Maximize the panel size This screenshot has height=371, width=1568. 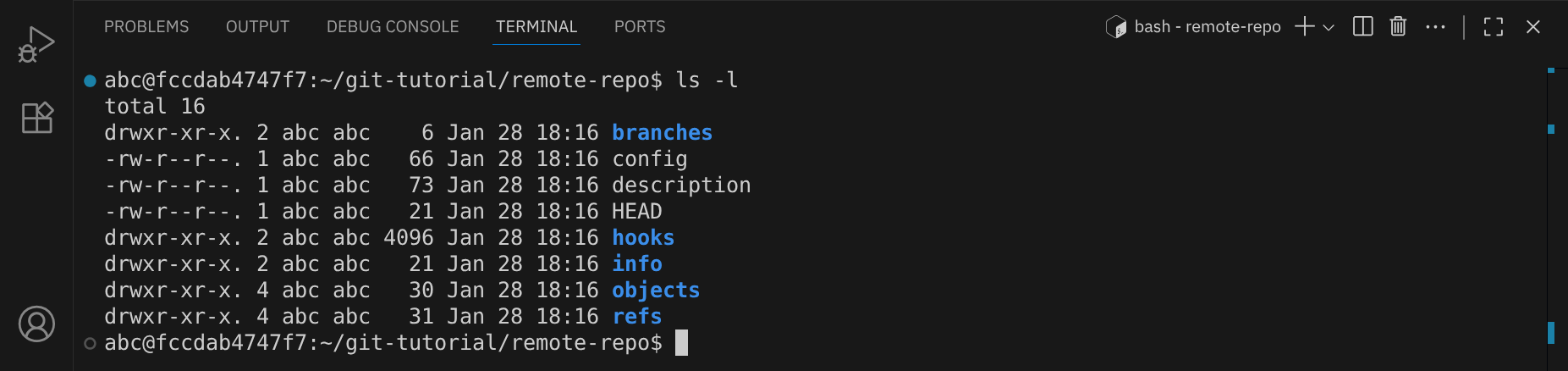[x=1494, y=27]
